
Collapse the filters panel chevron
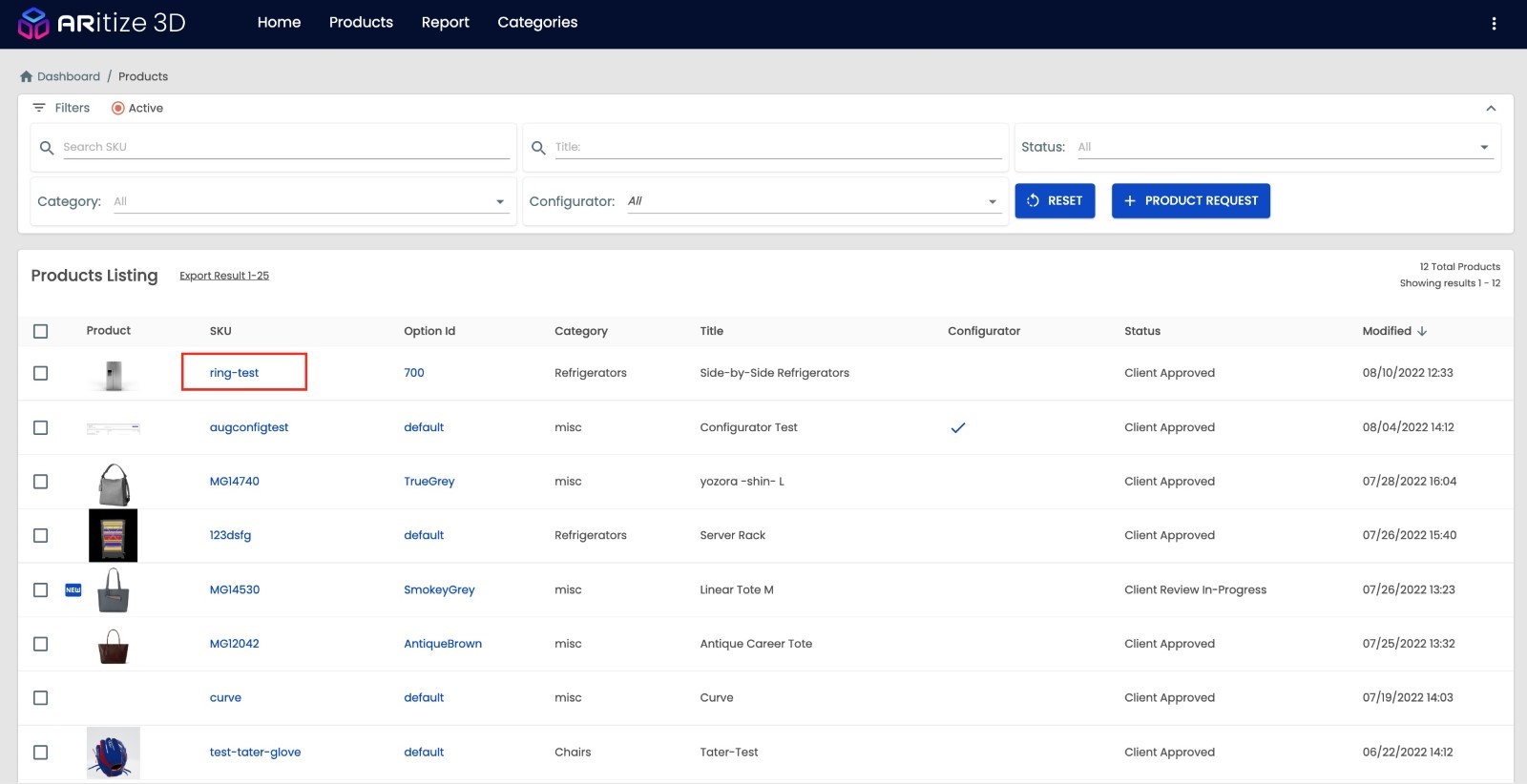[x=1491, y=108]
